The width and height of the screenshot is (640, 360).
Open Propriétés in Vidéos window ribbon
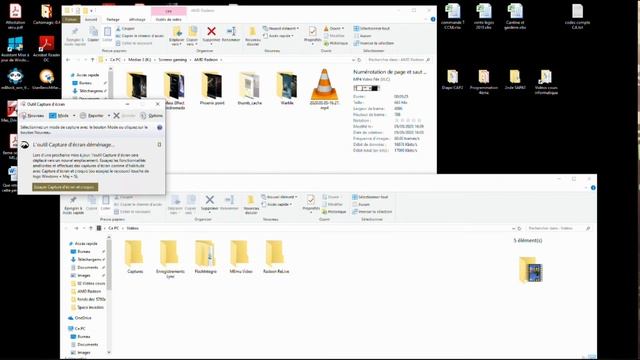311,203
